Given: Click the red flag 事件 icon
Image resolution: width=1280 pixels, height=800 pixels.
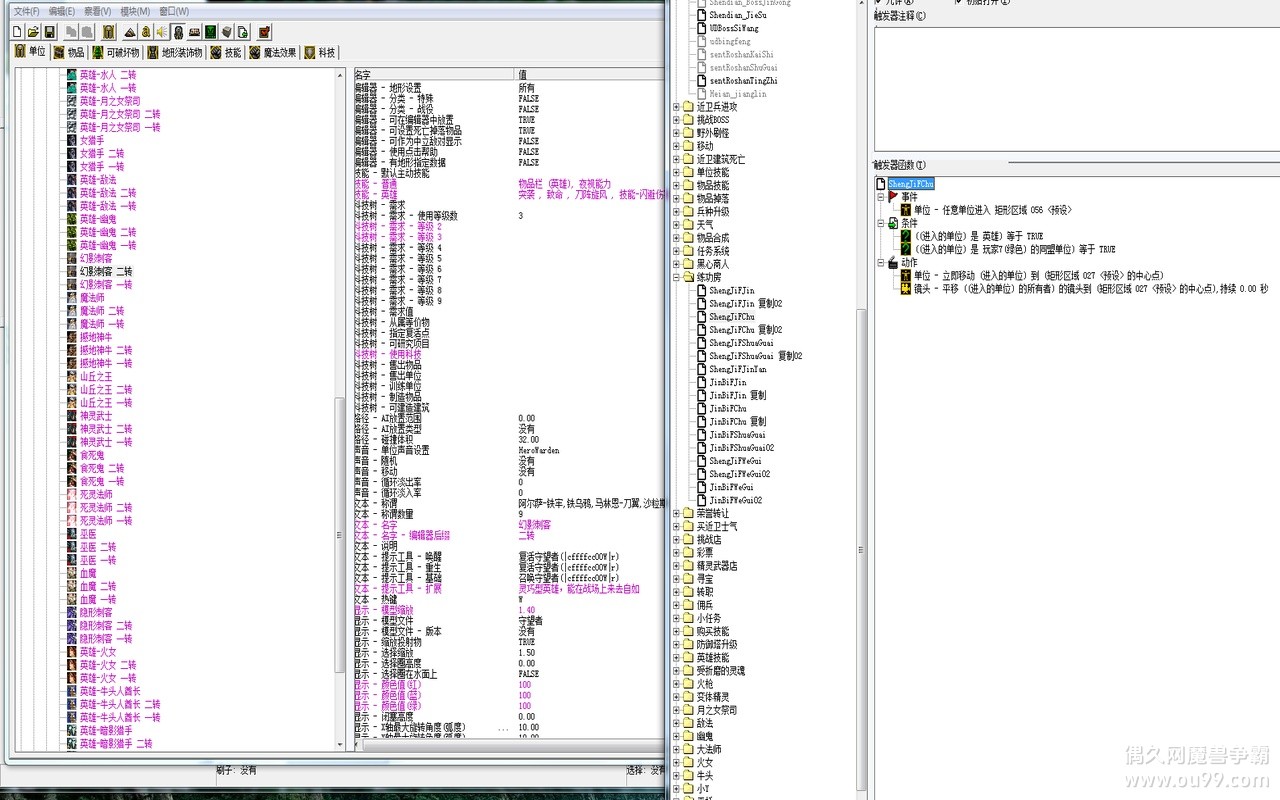Looking at the screenshot, I should 893,197.
